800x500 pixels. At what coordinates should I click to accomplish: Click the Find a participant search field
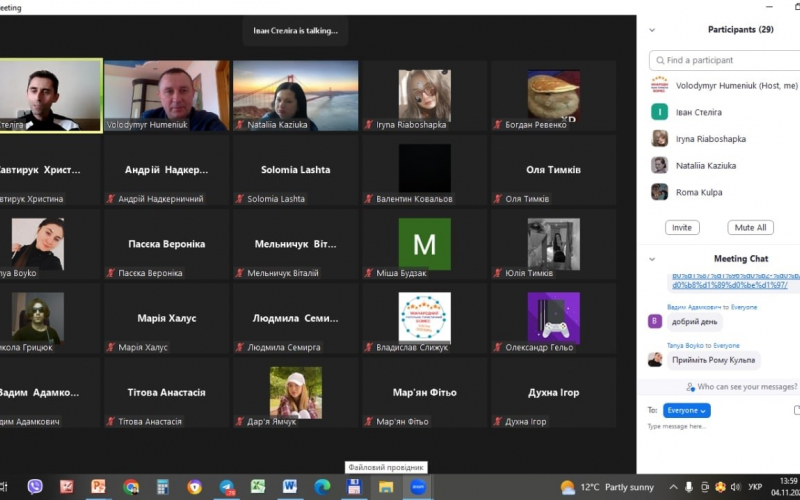click(x=724, y=60)
